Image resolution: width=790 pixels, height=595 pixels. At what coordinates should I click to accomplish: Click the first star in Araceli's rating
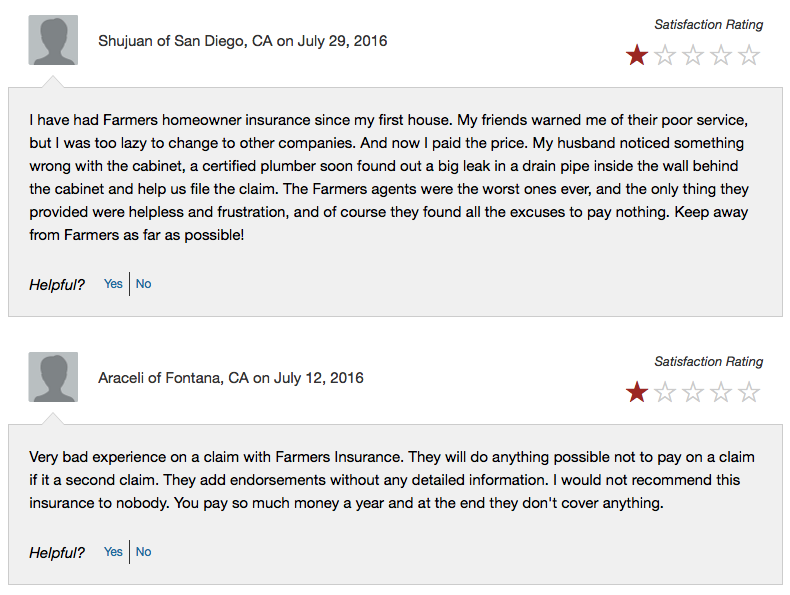637,393
